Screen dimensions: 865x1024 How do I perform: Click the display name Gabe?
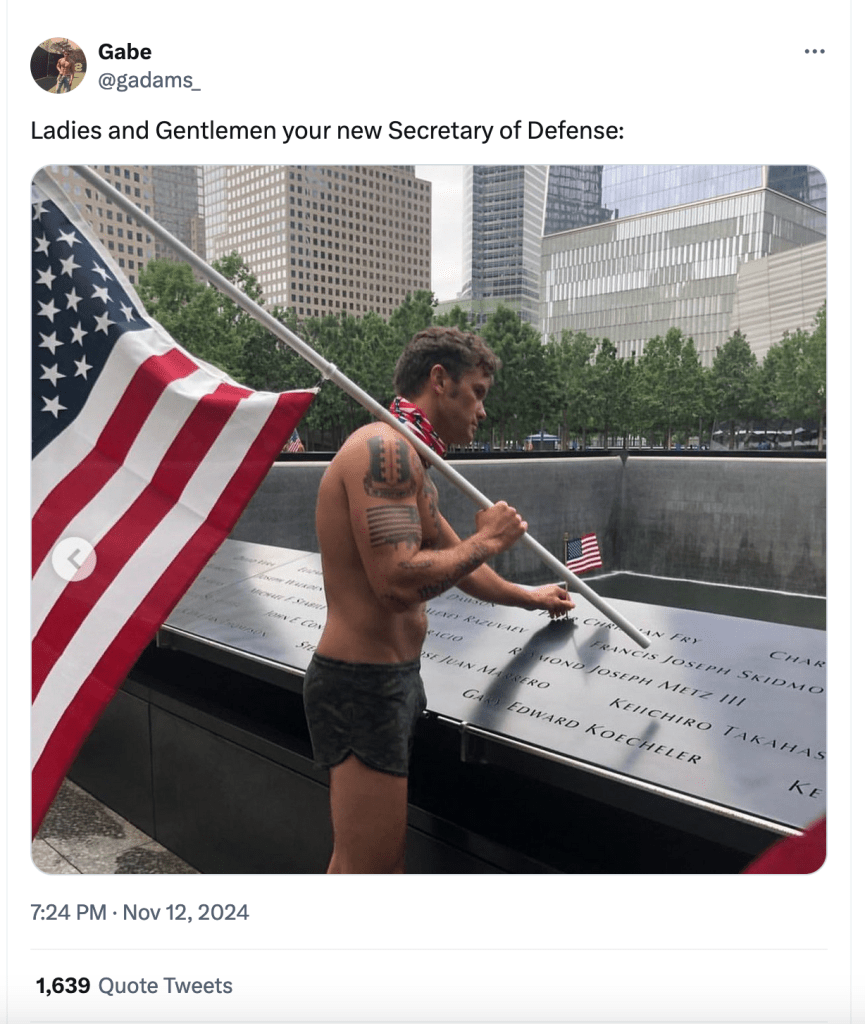tap(125, 51)
